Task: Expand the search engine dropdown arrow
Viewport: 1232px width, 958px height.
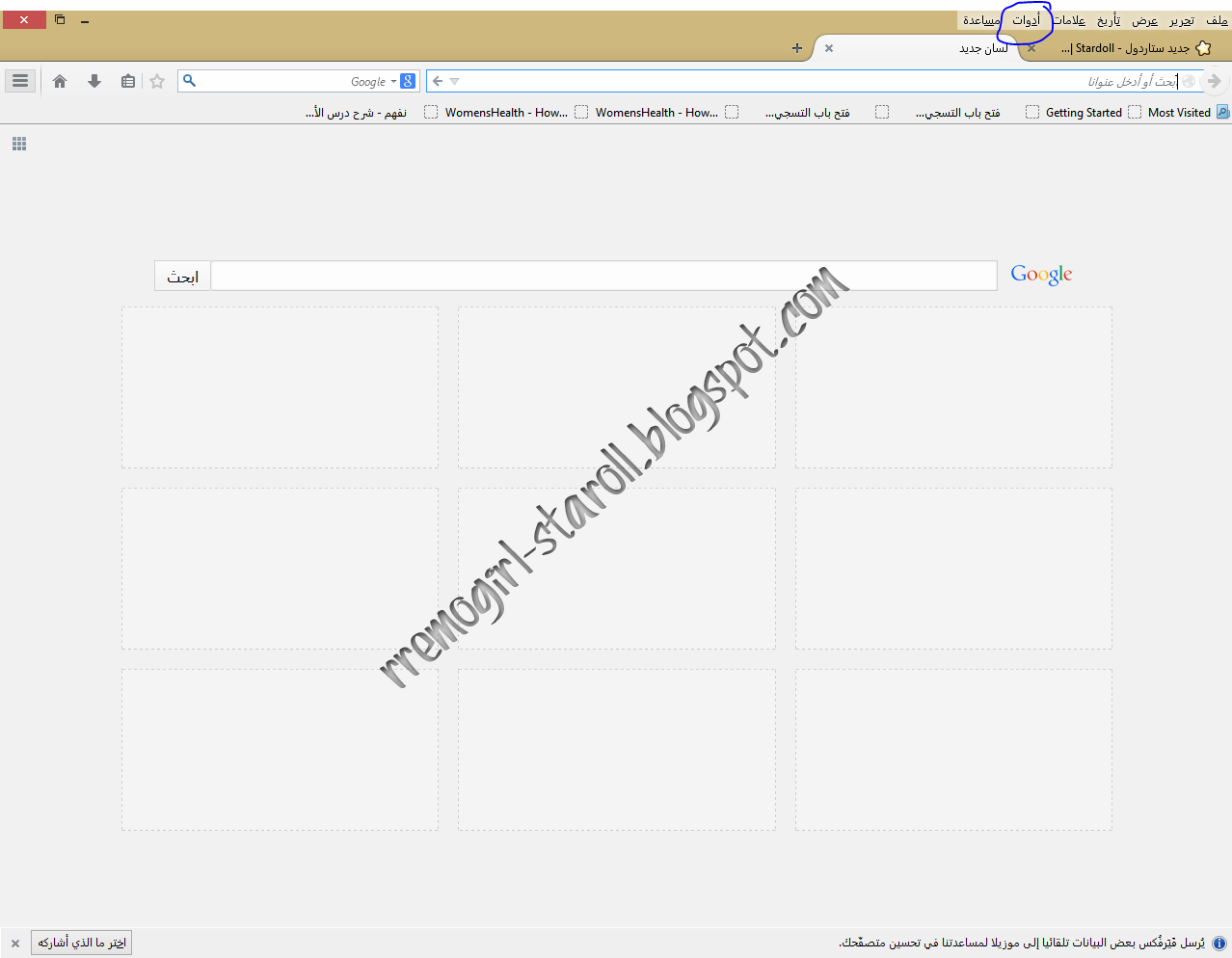Action: tap(393, 82)
